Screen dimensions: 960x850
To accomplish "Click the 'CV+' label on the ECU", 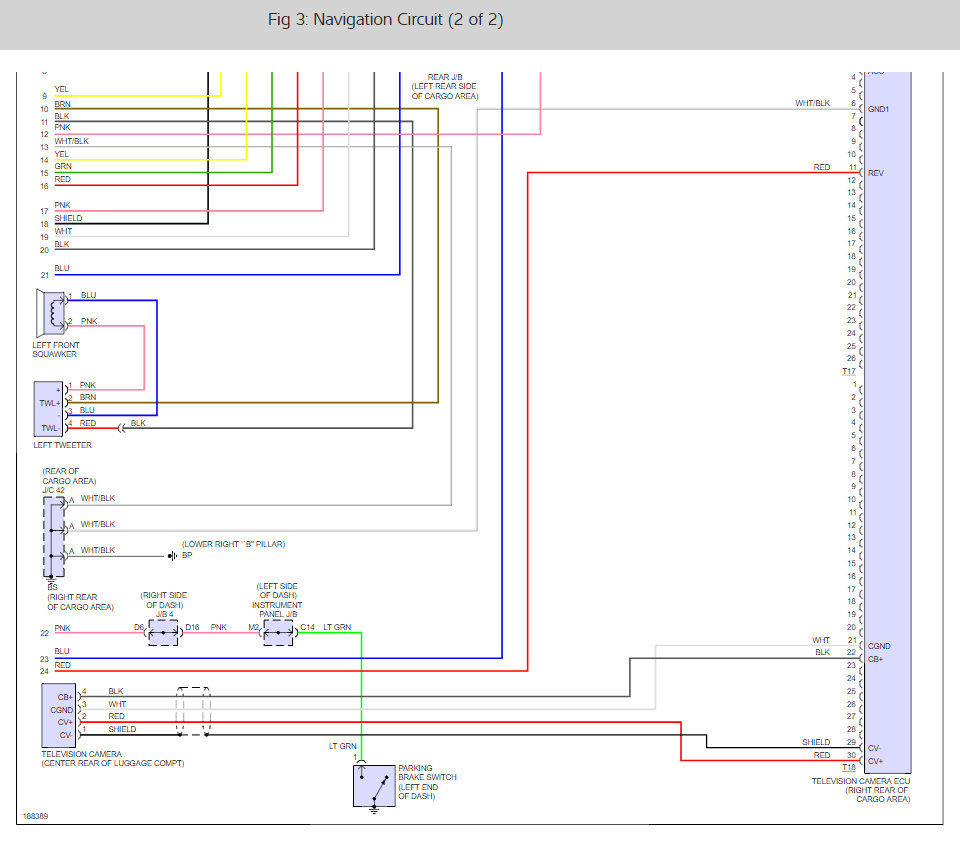I will [876, 761].
